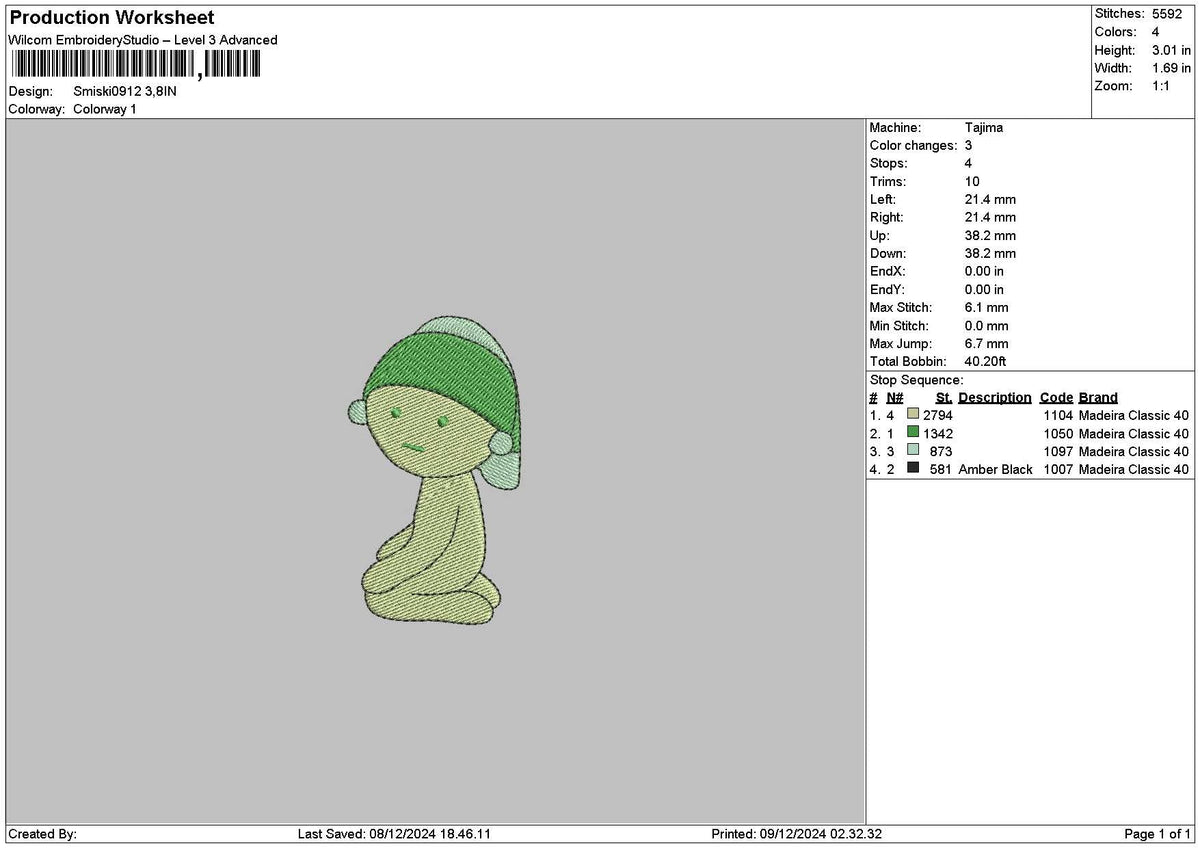Image resolution: width=1200 pixels, height=848 pixels.
Task: Click the St. column header
Action: tap(944, 398)
